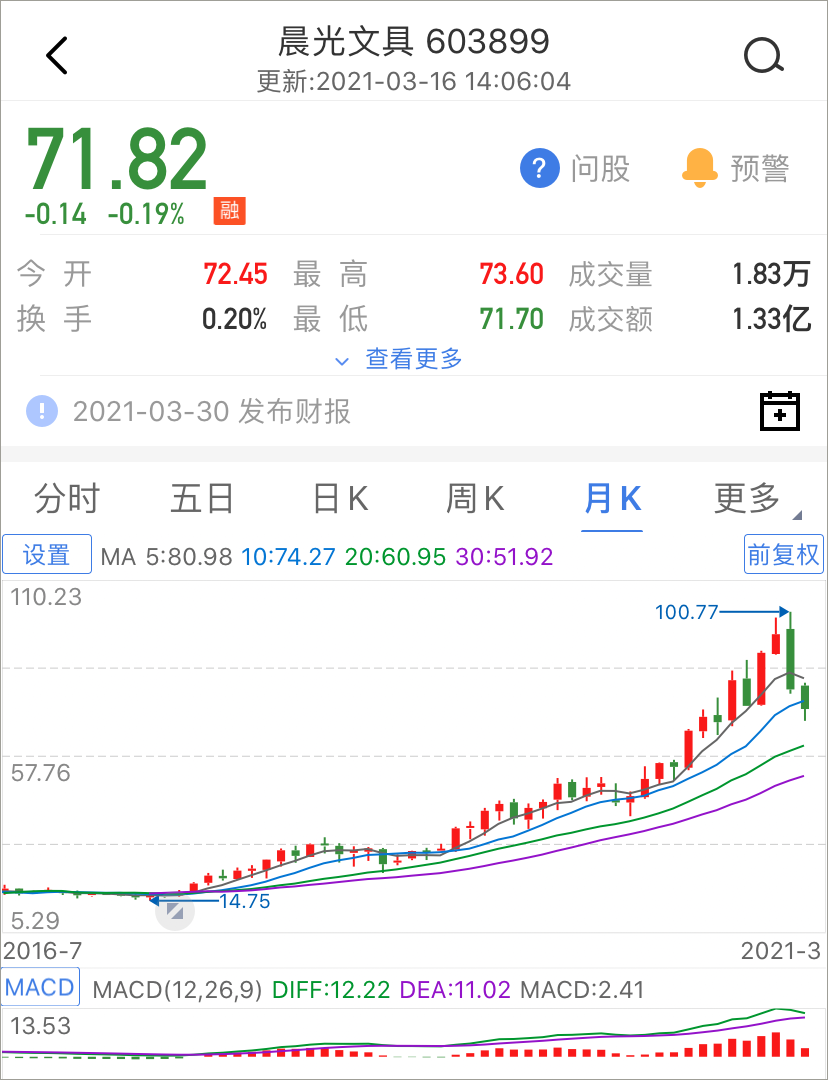
Task: Tap the chart end date 2021-3
Action: (x=781, y=951)
